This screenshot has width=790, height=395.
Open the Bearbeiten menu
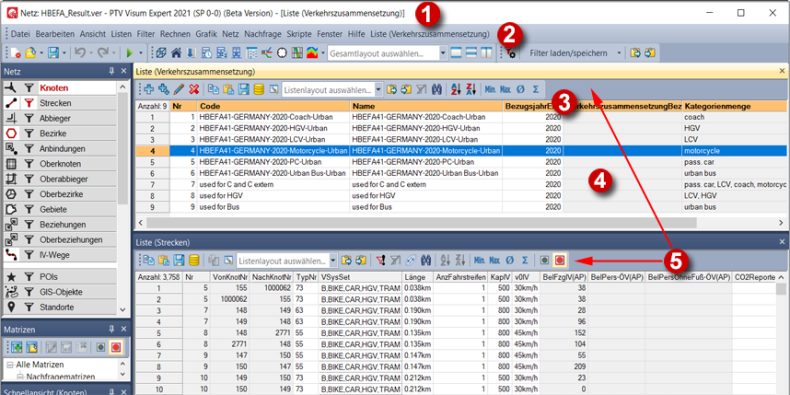(x=55, y=34)
